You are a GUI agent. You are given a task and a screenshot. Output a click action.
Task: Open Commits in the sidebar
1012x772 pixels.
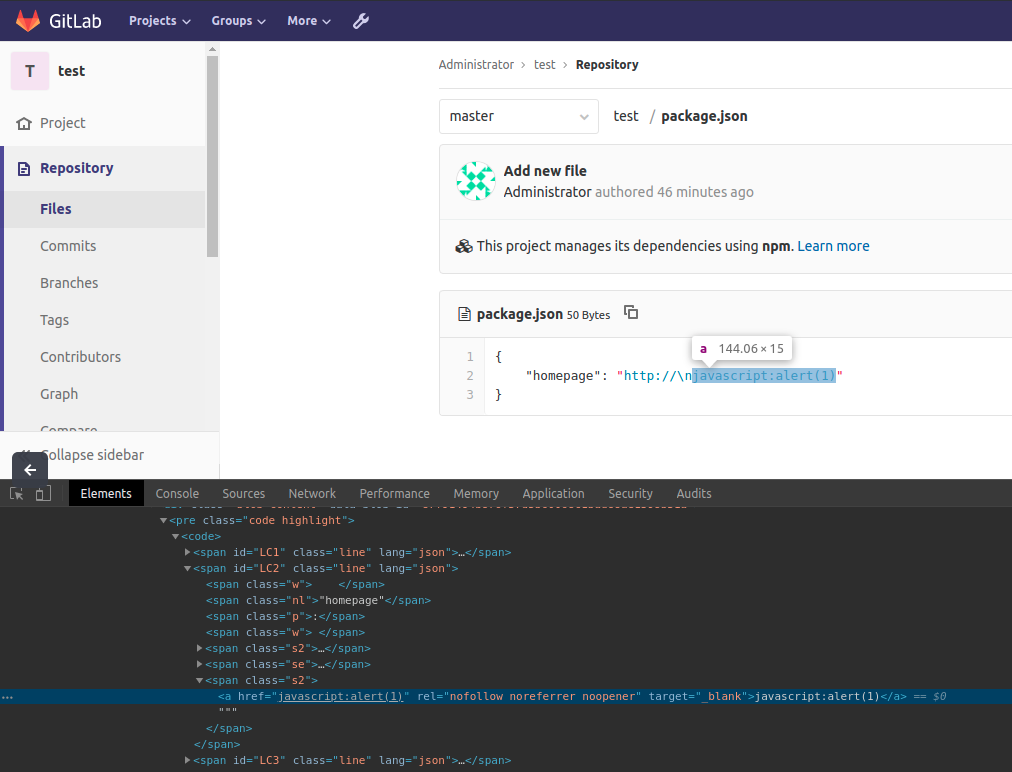(x=68, y=246)
